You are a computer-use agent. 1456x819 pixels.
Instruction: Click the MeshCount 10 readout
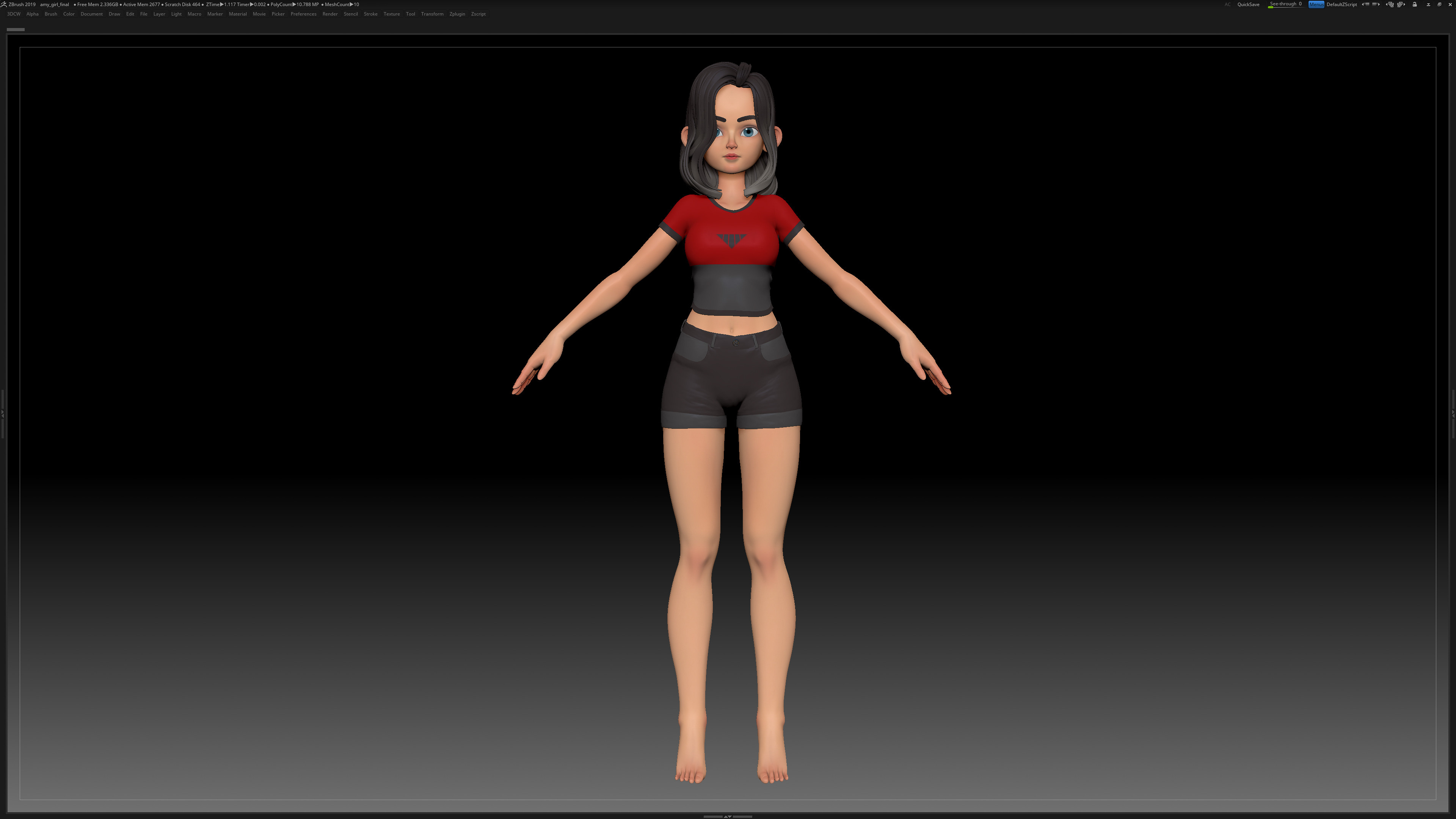(342, 5)
